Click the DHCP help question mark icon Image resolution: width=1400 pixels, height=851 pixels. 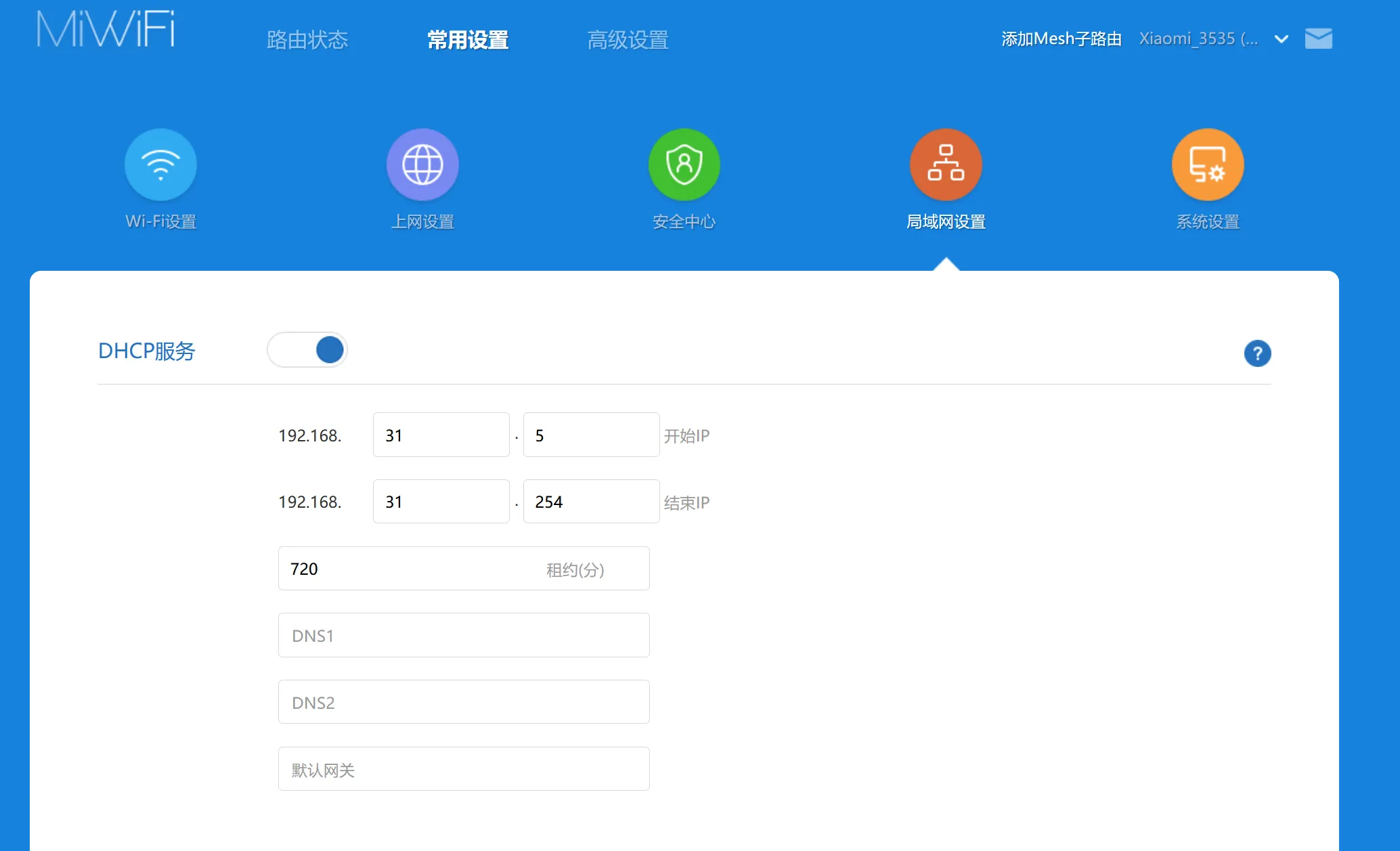coord(1257,353)
